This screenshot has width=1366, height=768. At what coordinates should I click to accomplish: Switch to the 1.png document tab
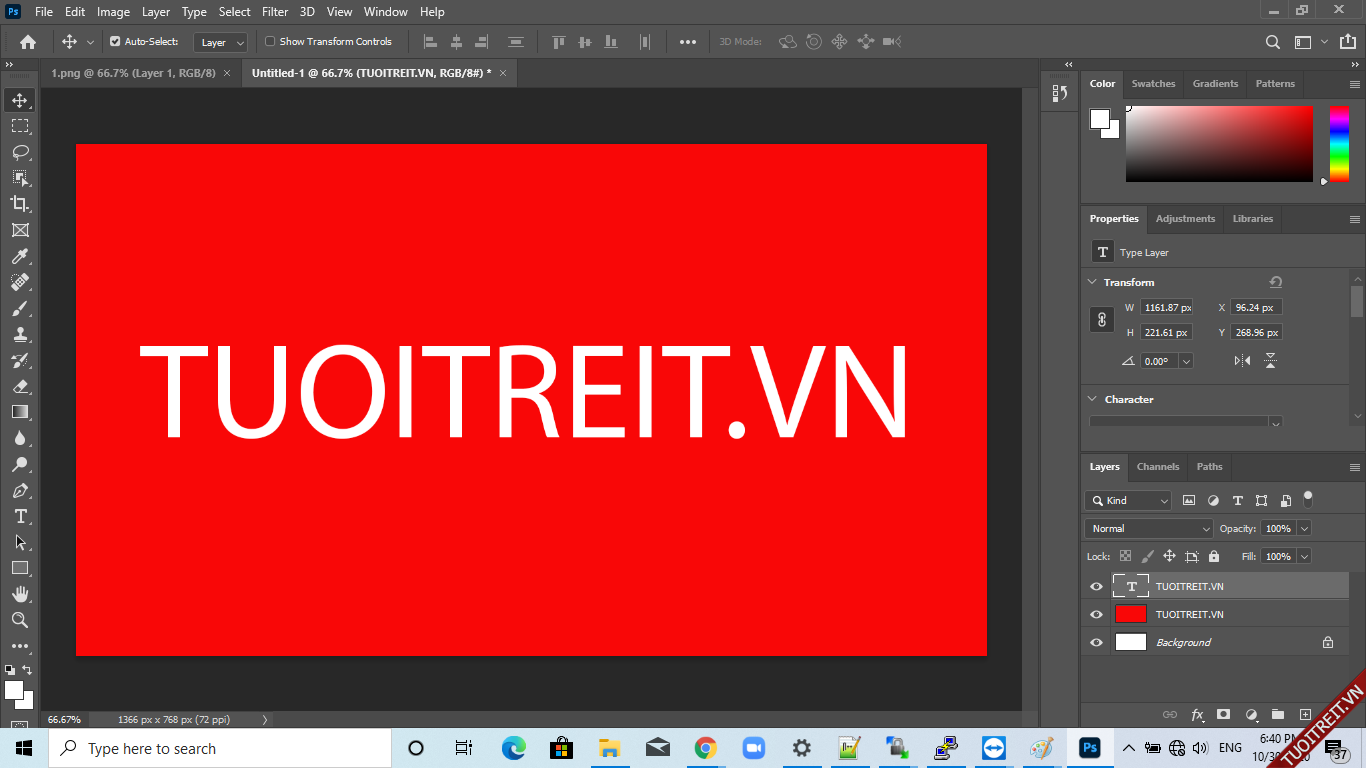133,73
